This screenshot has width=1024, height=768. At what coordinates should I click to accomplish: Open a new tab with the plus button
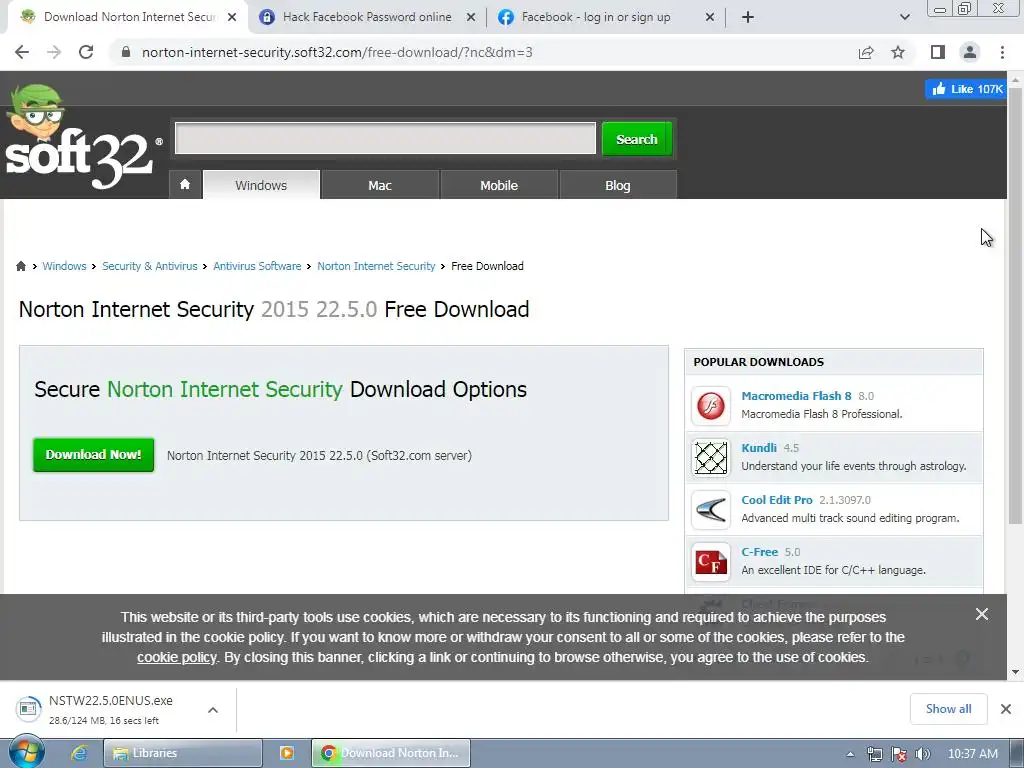(748, 18)
